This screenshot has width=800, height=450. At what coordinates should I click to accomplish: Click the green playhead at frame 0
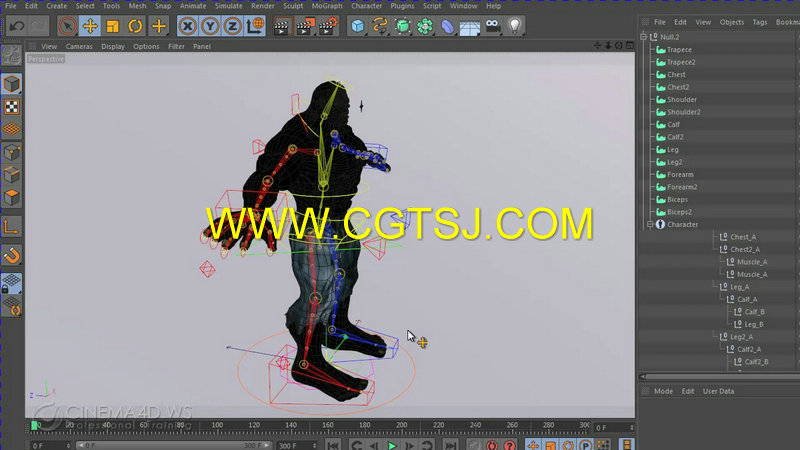pos(34,426)
